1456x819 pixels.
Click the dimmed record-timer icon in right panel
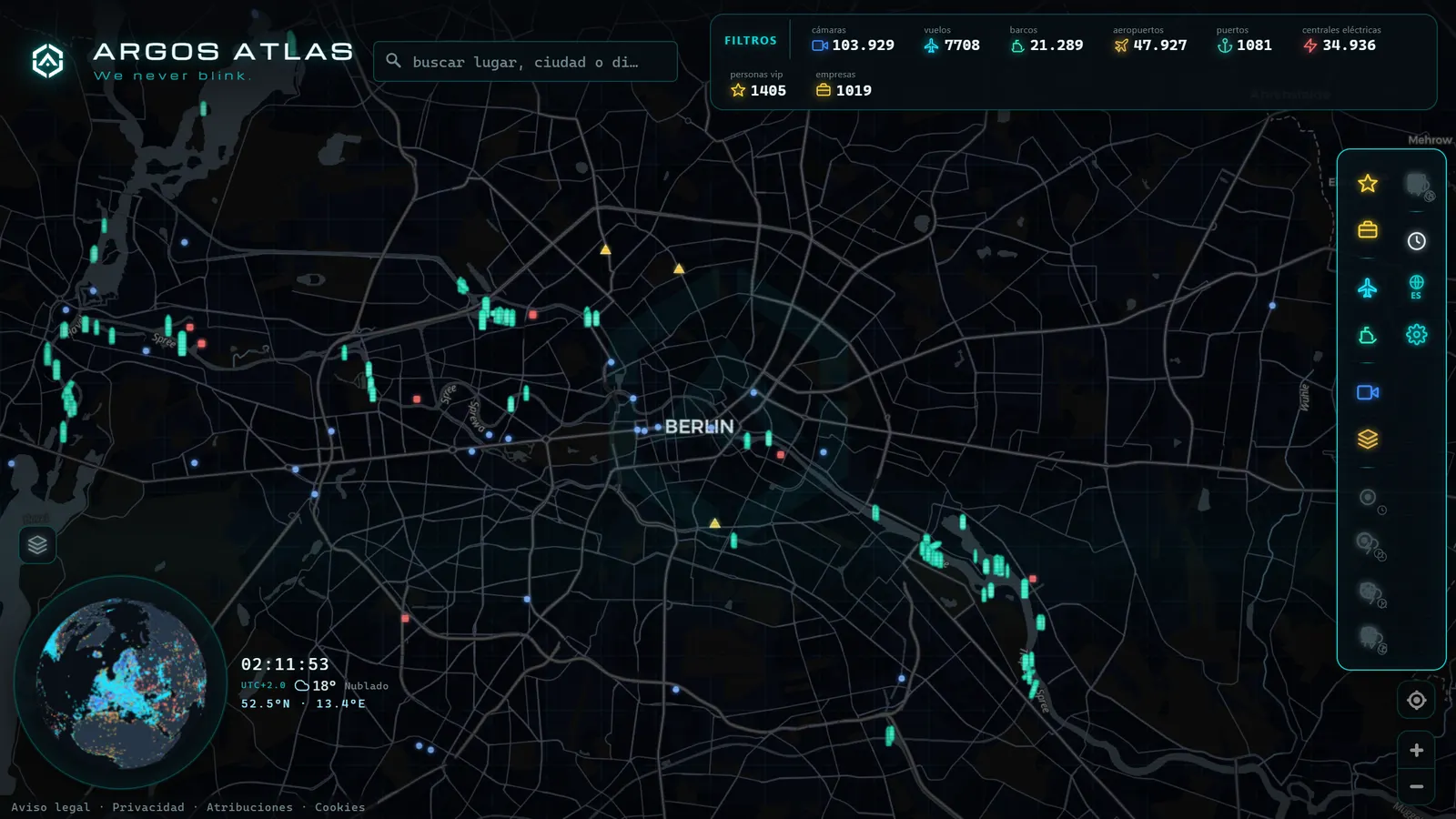point(1370,500)
